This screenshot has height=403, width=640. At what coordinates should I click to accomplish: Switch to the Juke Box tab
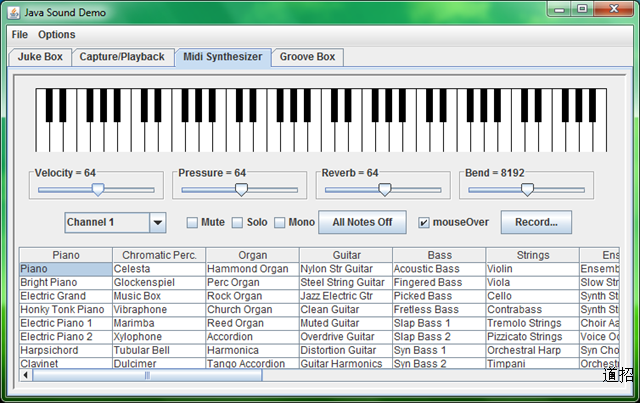point(40,57)
